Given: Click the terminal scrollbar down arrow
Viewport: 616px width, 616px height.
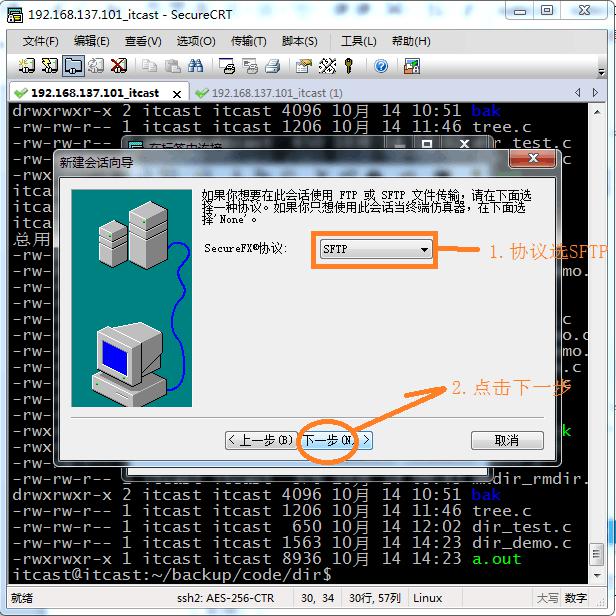Looking at the screenshot, I should pyautogui.click(x=597, y=576).
